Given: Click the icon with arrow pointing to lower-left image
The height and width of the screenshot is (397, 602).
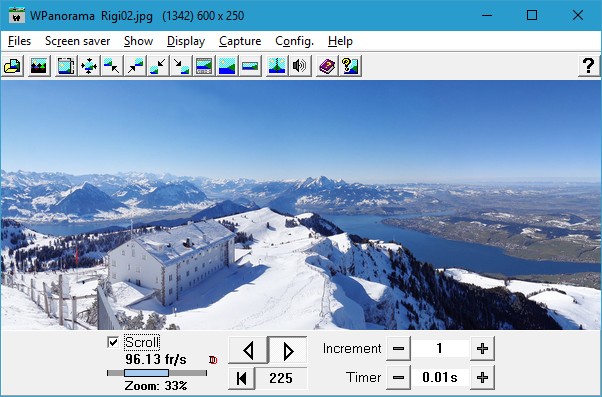Looking at the screenshot, I should (x=158, y=66).
